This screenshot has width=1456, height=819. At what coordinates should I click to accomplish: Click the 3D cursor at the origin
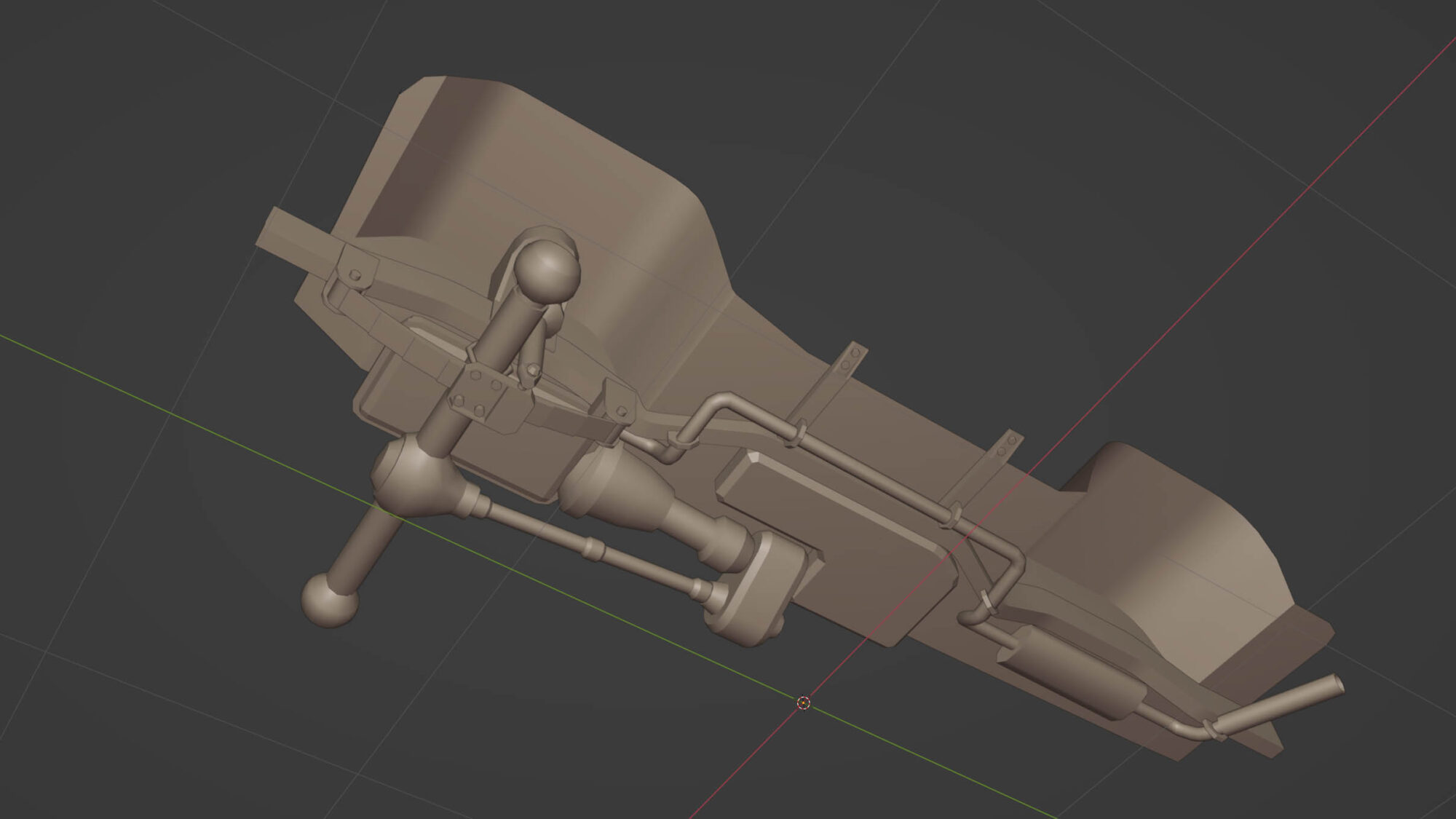(803, 703)
